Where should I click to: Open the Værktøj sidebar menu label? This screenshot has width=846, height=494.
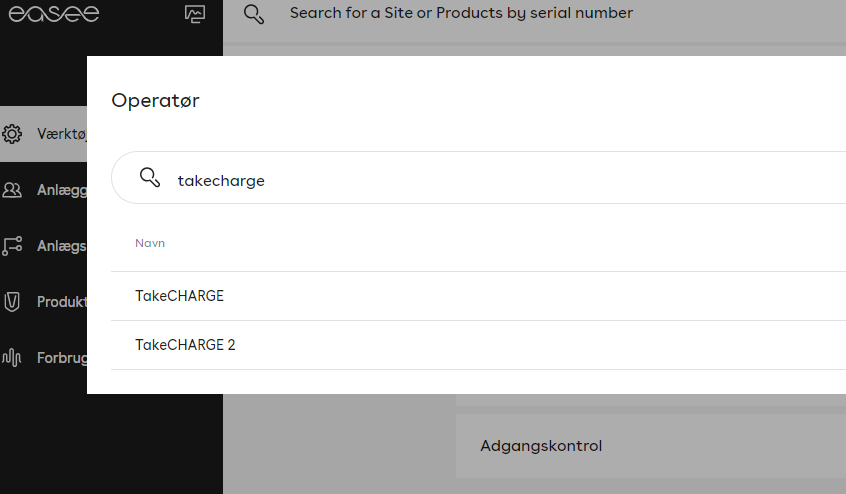point(62,134)
